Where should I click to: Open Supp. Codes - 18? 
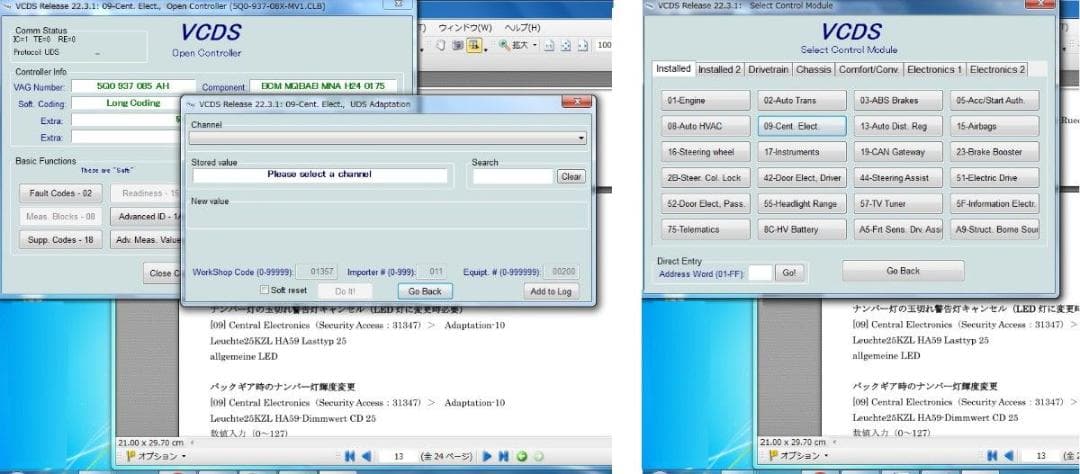[61, 240]
